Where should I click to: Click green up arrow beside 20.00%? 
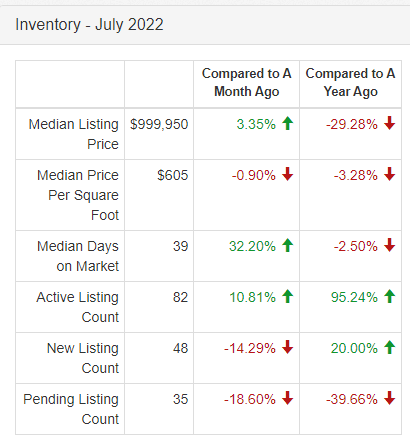[389, 347]
